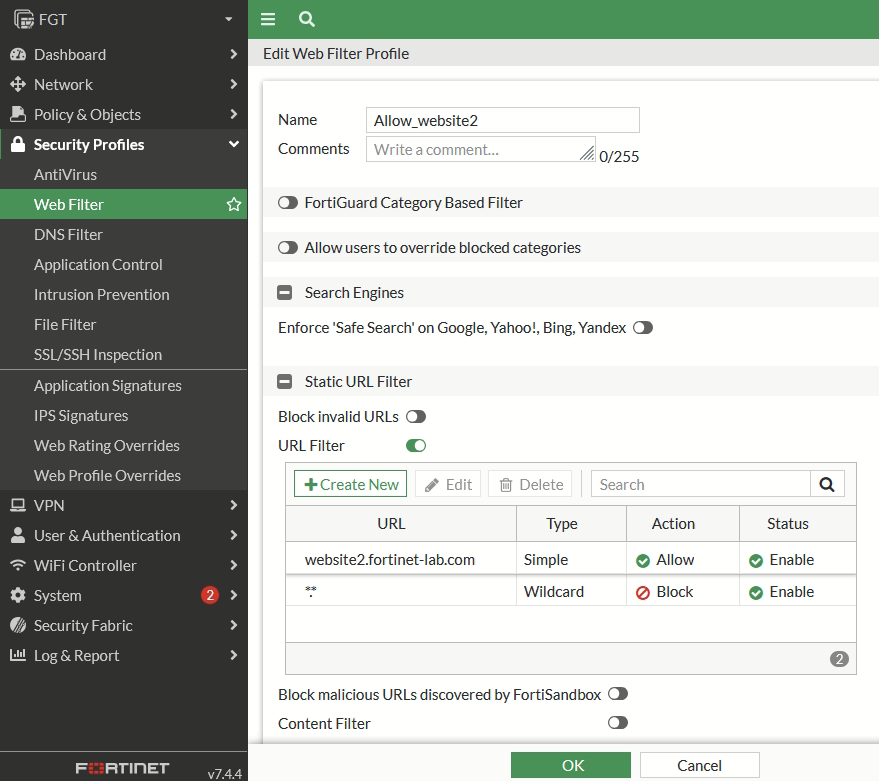
Task: Click the Create New button
Action: pos(351,484)
